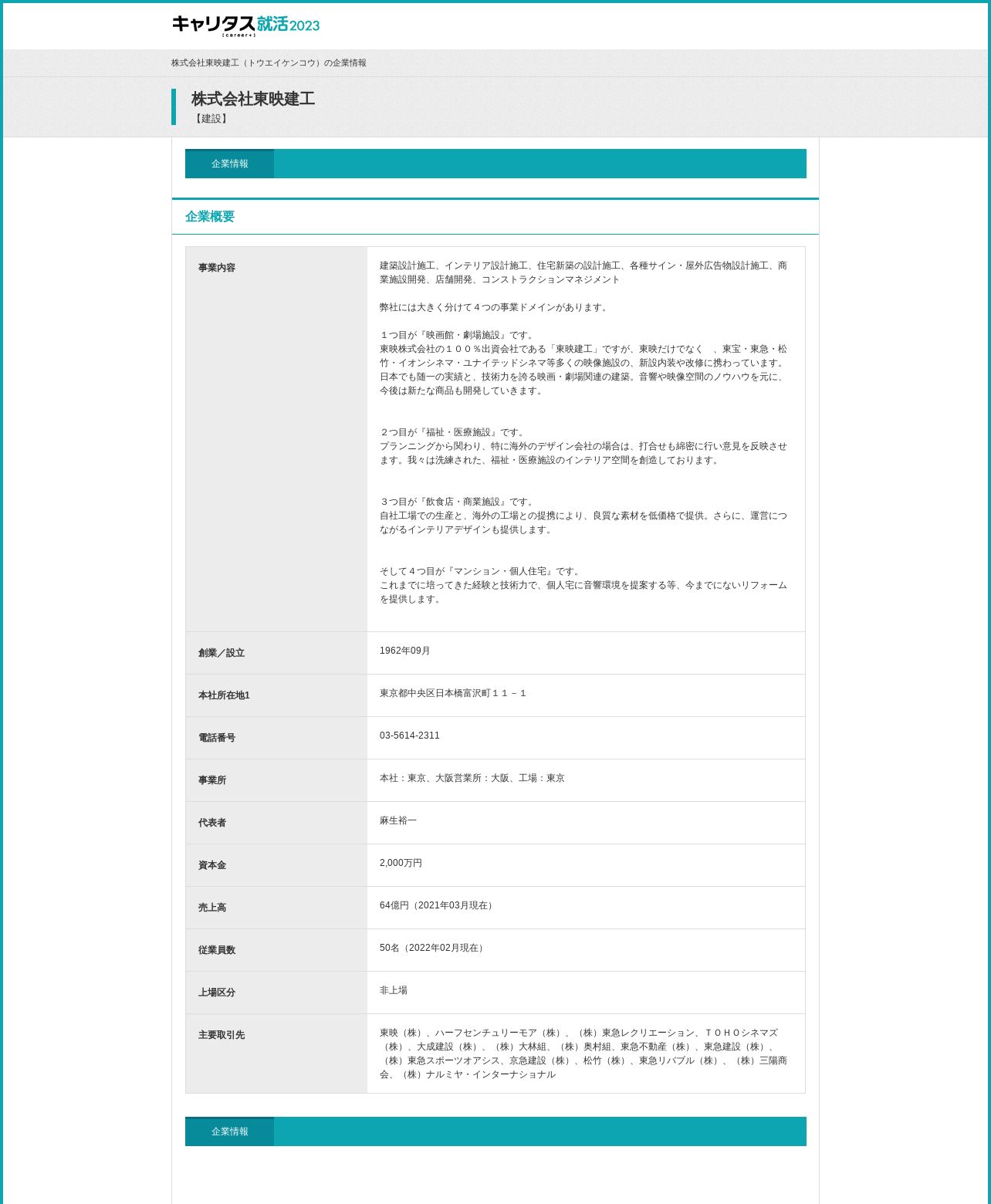Click line そして４つ目が『マンション・個人住宅』です。

pyautogui.click(x=482, y=571)
